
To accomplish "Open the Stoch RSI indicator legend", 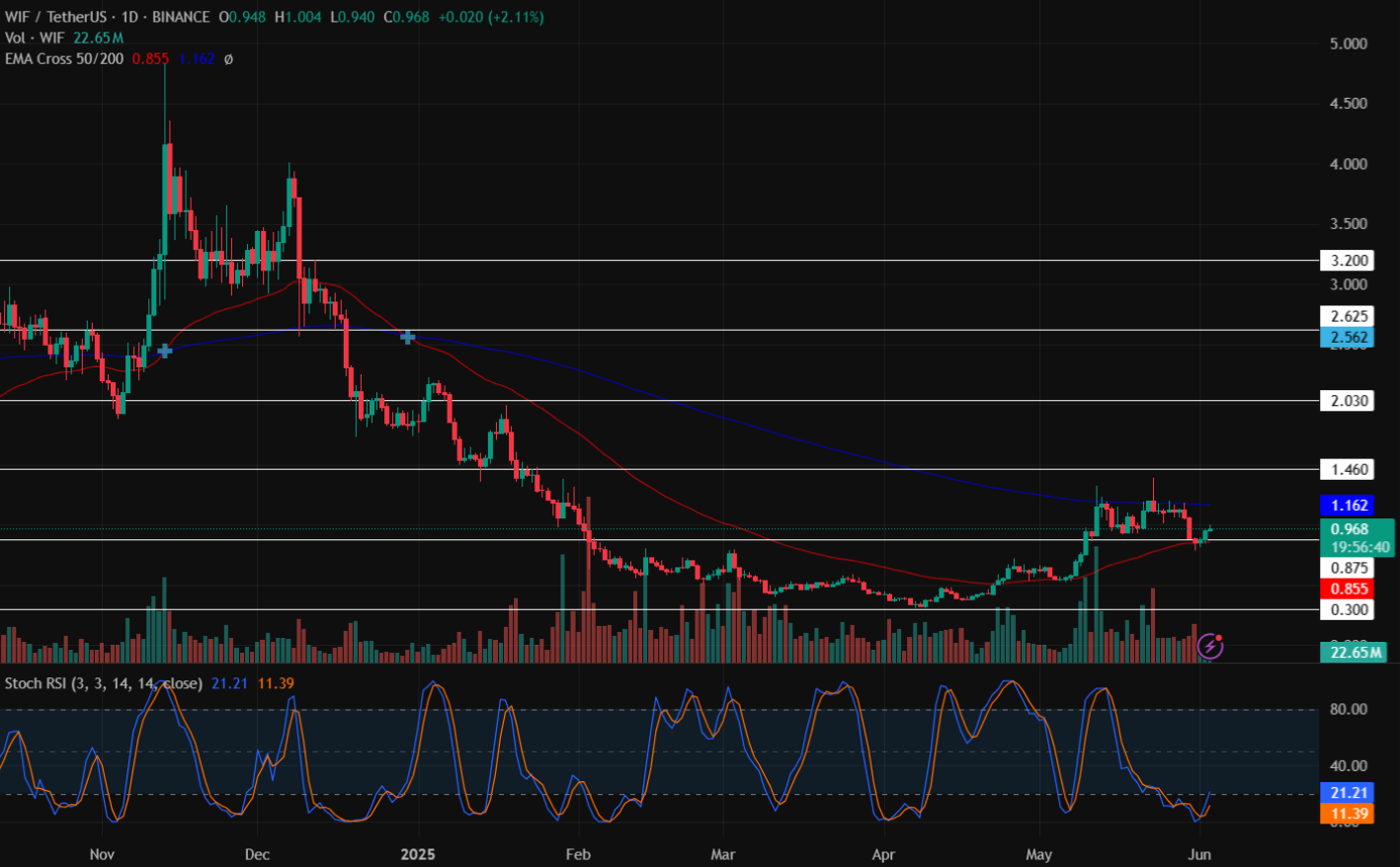I will point(104,683).
